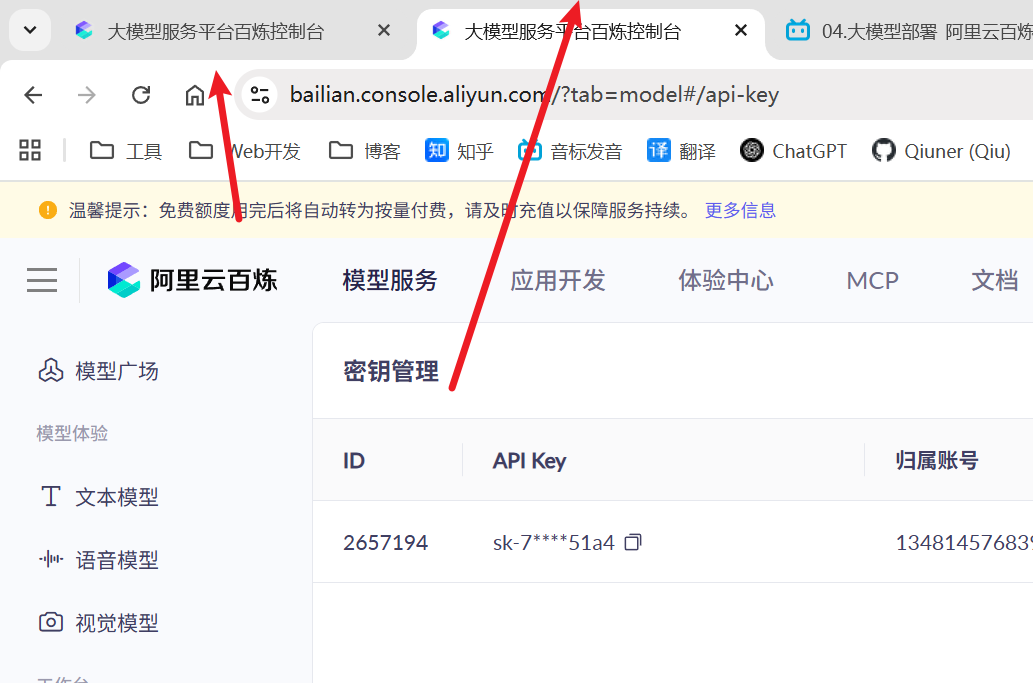This screenshot has height=683, width=1033.
Task: Open the 更多信息 link
Action: tap(740, 210)
